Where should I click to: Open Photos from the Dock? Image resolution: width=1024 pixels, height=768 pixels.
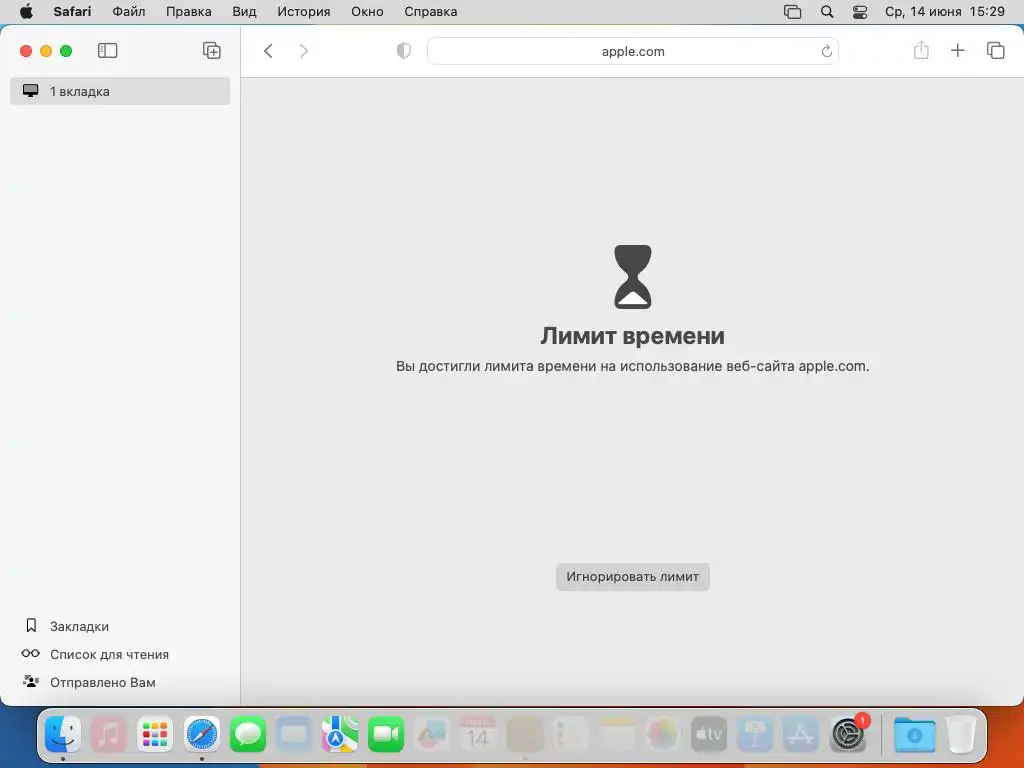pyautogui.click(x=663, y=734)
